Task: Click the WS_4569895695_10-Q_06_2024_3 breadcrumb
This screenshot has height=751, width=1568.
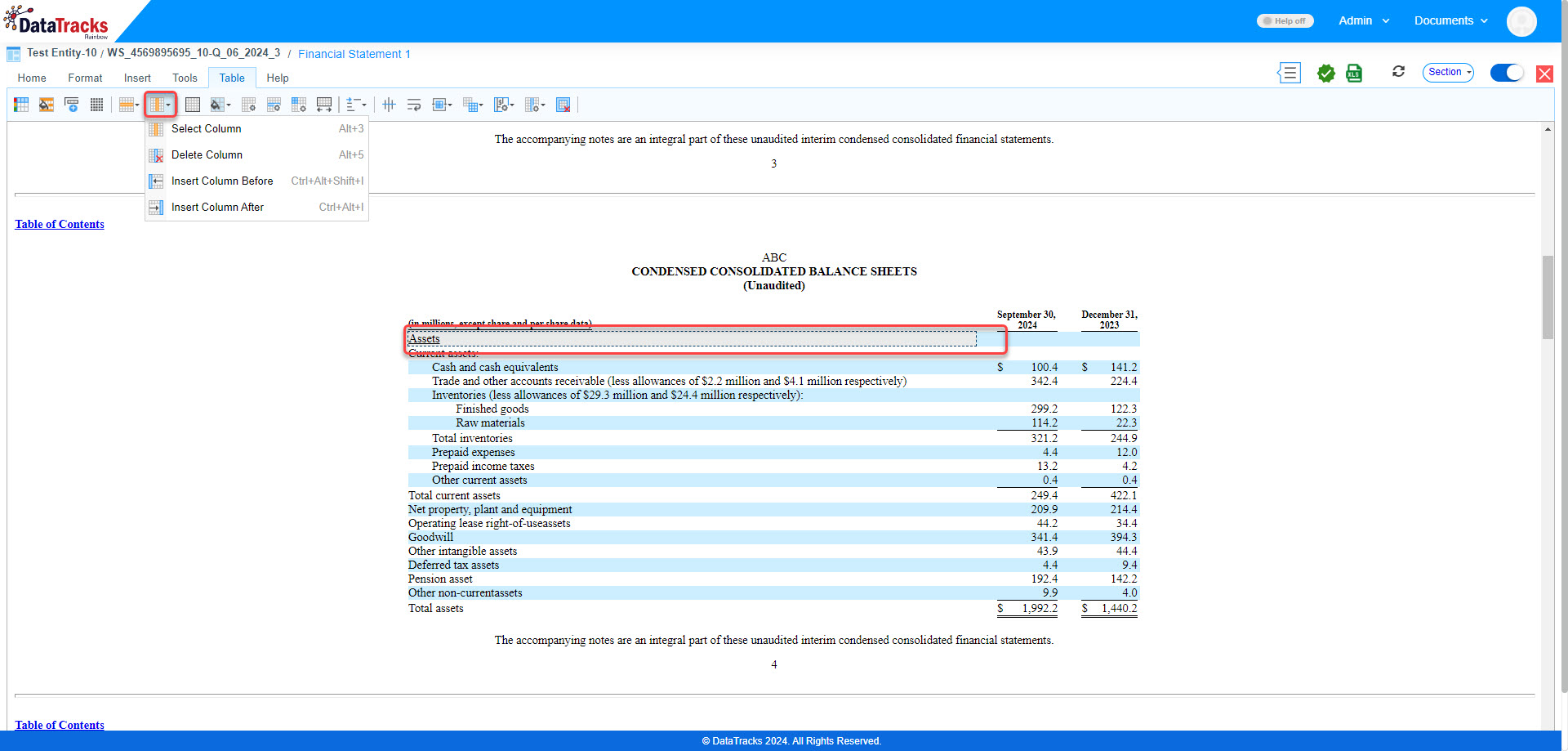Action: [x=194, y=53]
